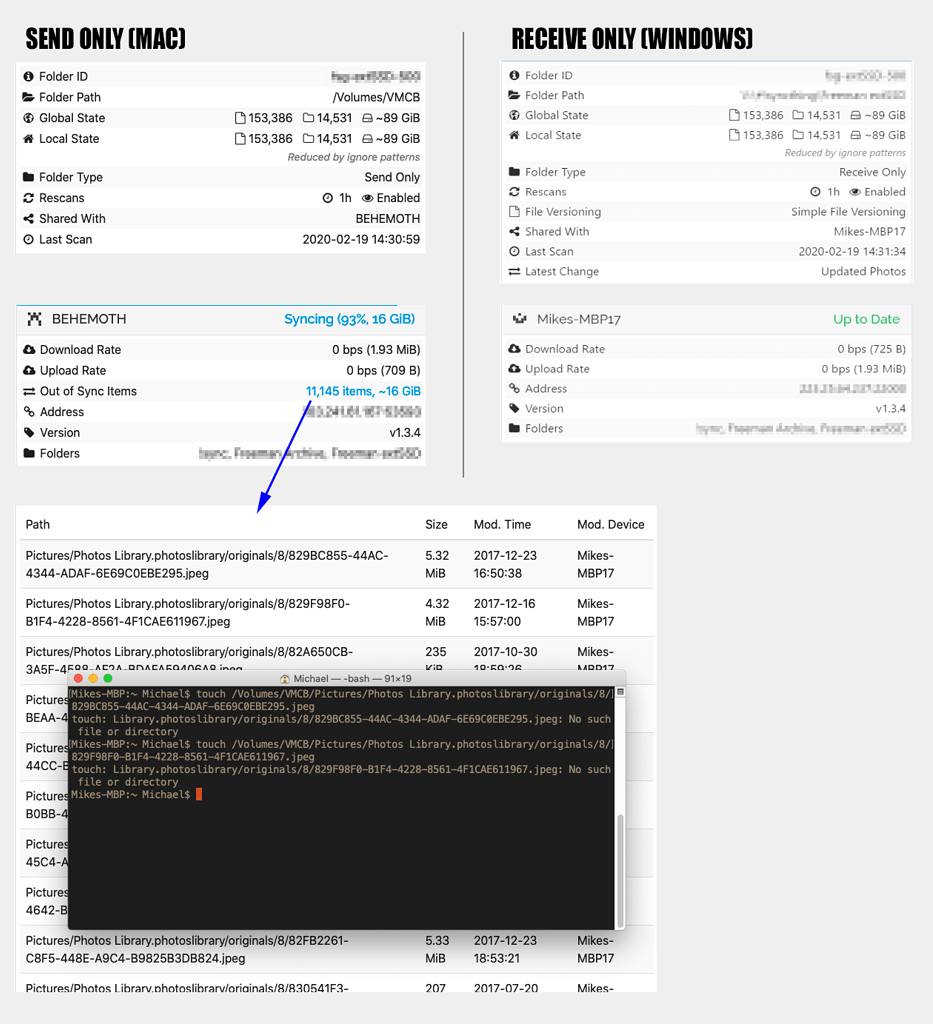This screenshot has width=933, height=1024.
Task: Click the Simple File Versioning value
Action: coord(848,212)
